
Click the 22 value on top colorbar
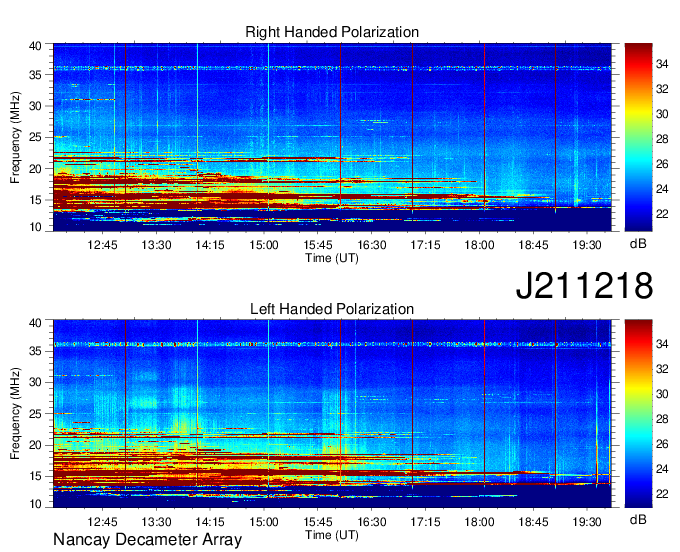coord(662,214)
